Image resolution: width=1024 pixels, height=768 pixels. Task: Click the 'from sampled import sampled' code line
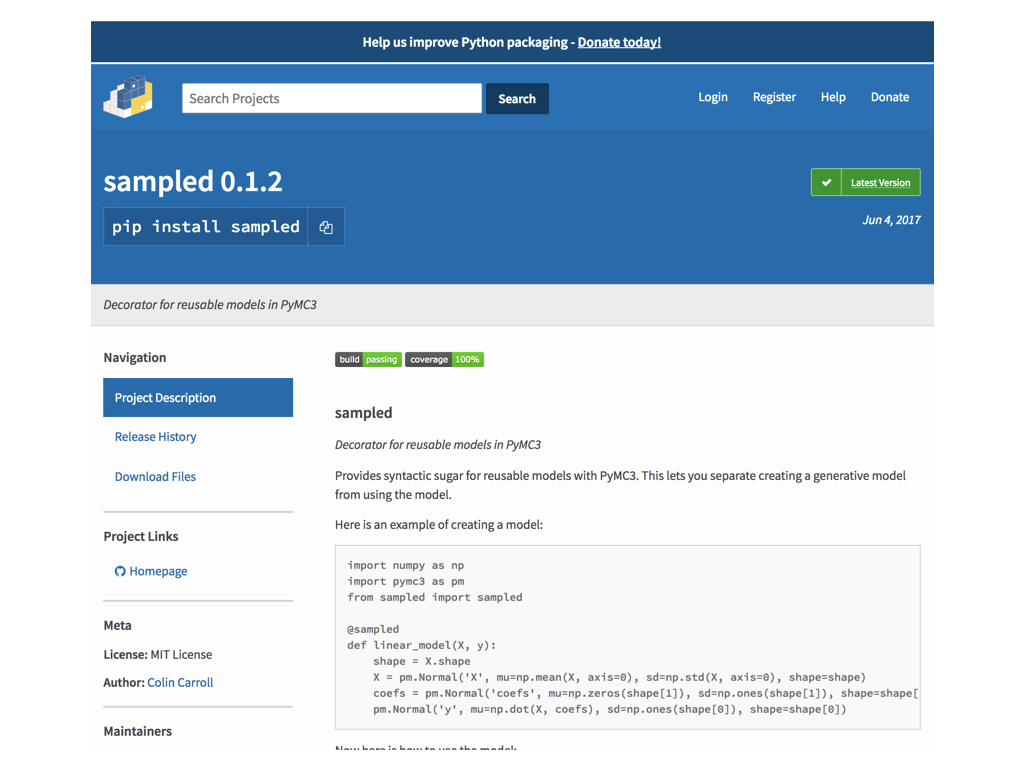pos(435,598)
